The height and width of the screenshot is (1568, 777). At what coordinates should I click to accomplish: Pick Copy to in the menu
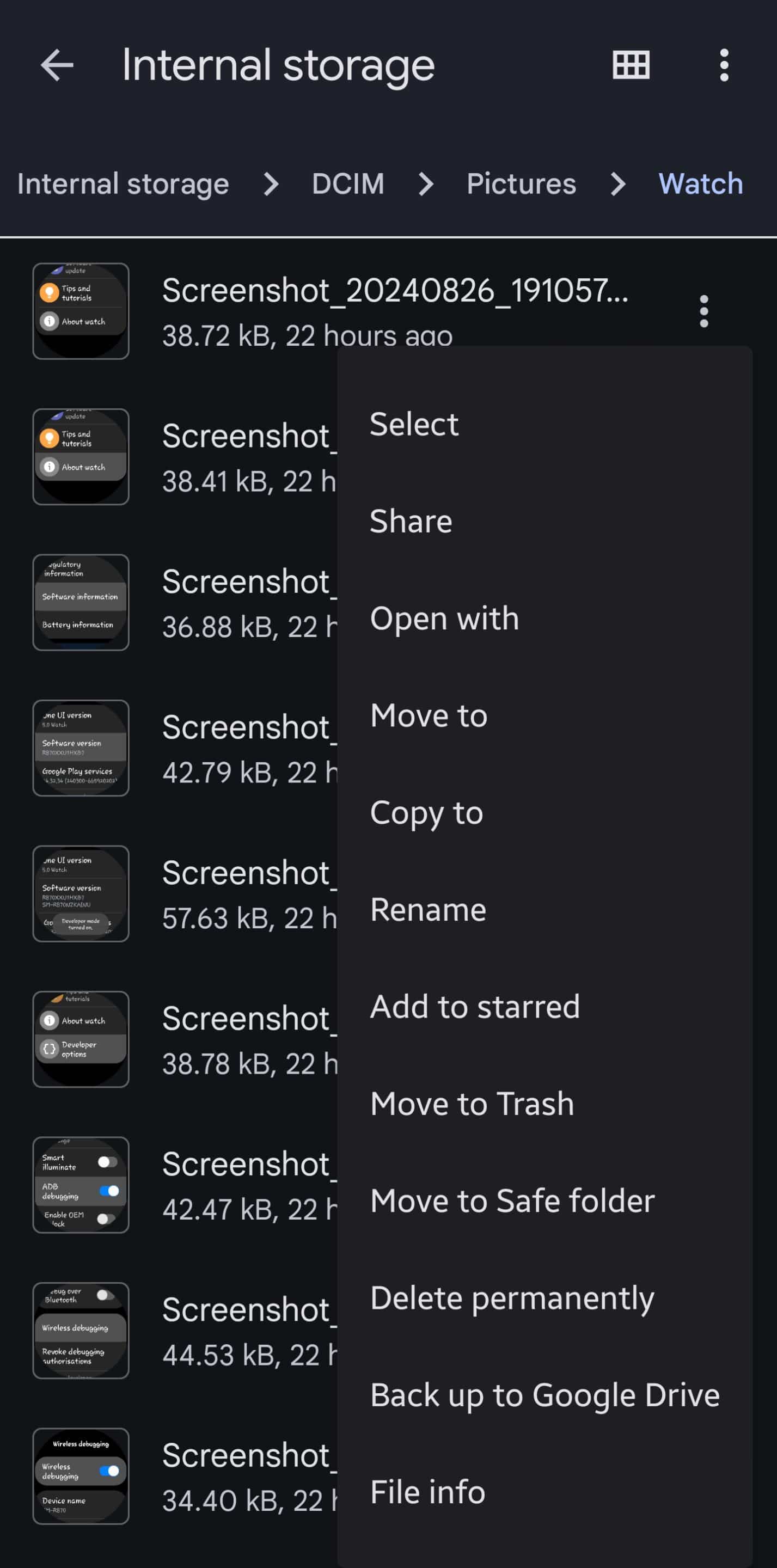[426, 813]
